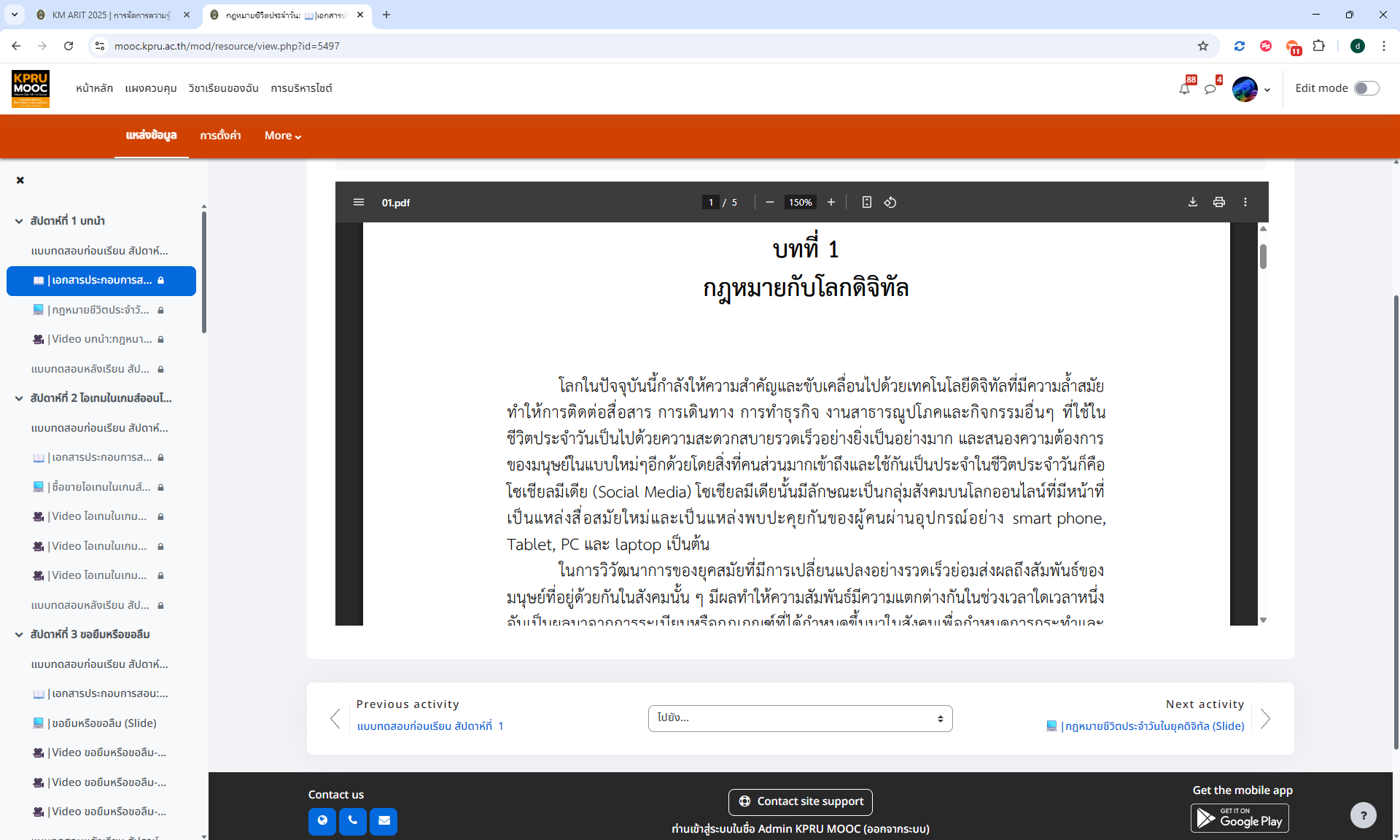Click the email contact envelope icon
This screenshot has width=1400, height=840.
[384, 821]
